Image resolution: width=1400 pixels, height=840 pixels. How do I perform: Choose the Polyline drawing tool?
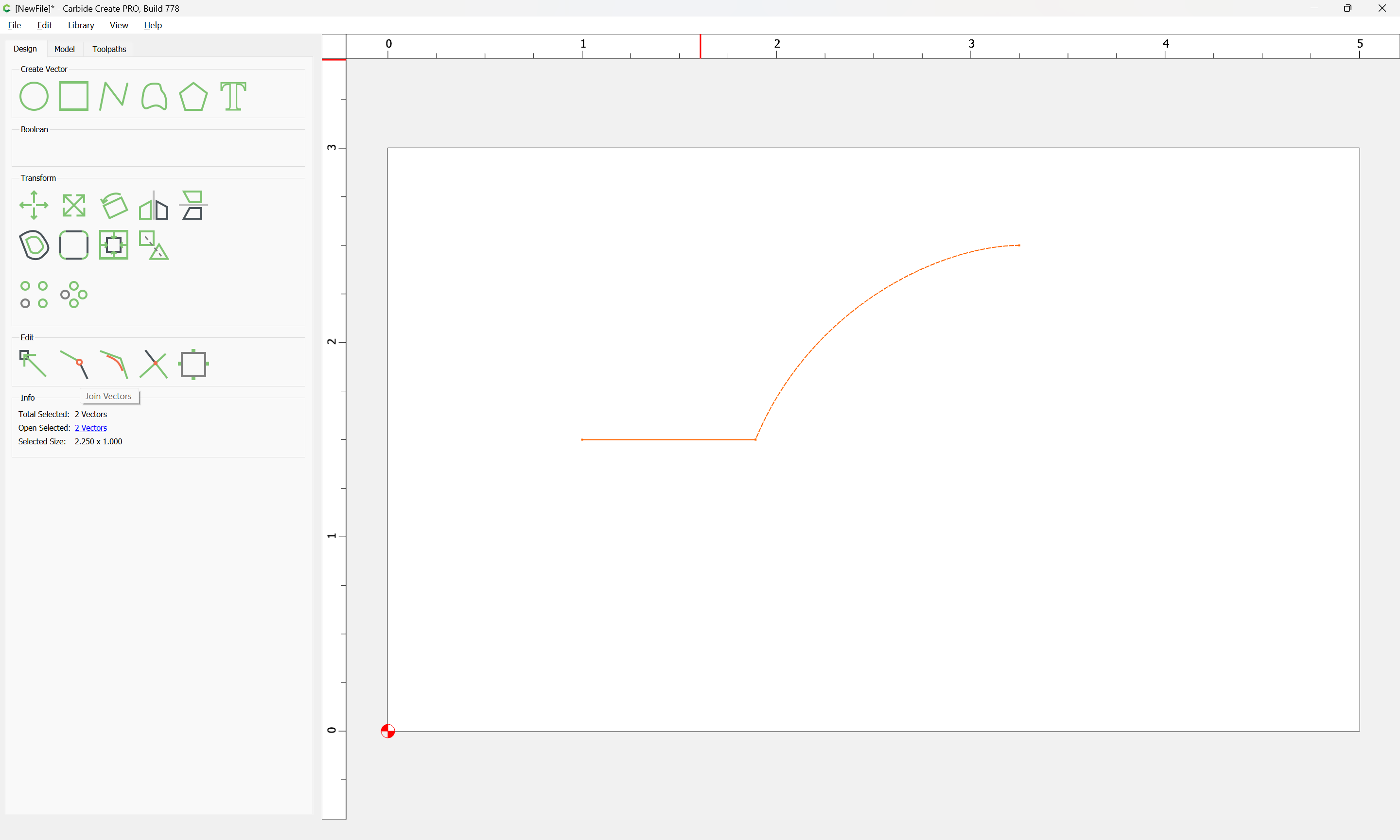(114, 96)
